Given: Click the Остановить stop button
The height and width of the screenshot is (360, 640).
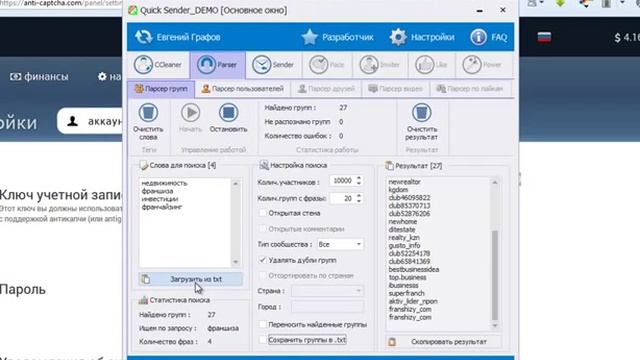Looking at the screenshot, I should pos(228,113).
